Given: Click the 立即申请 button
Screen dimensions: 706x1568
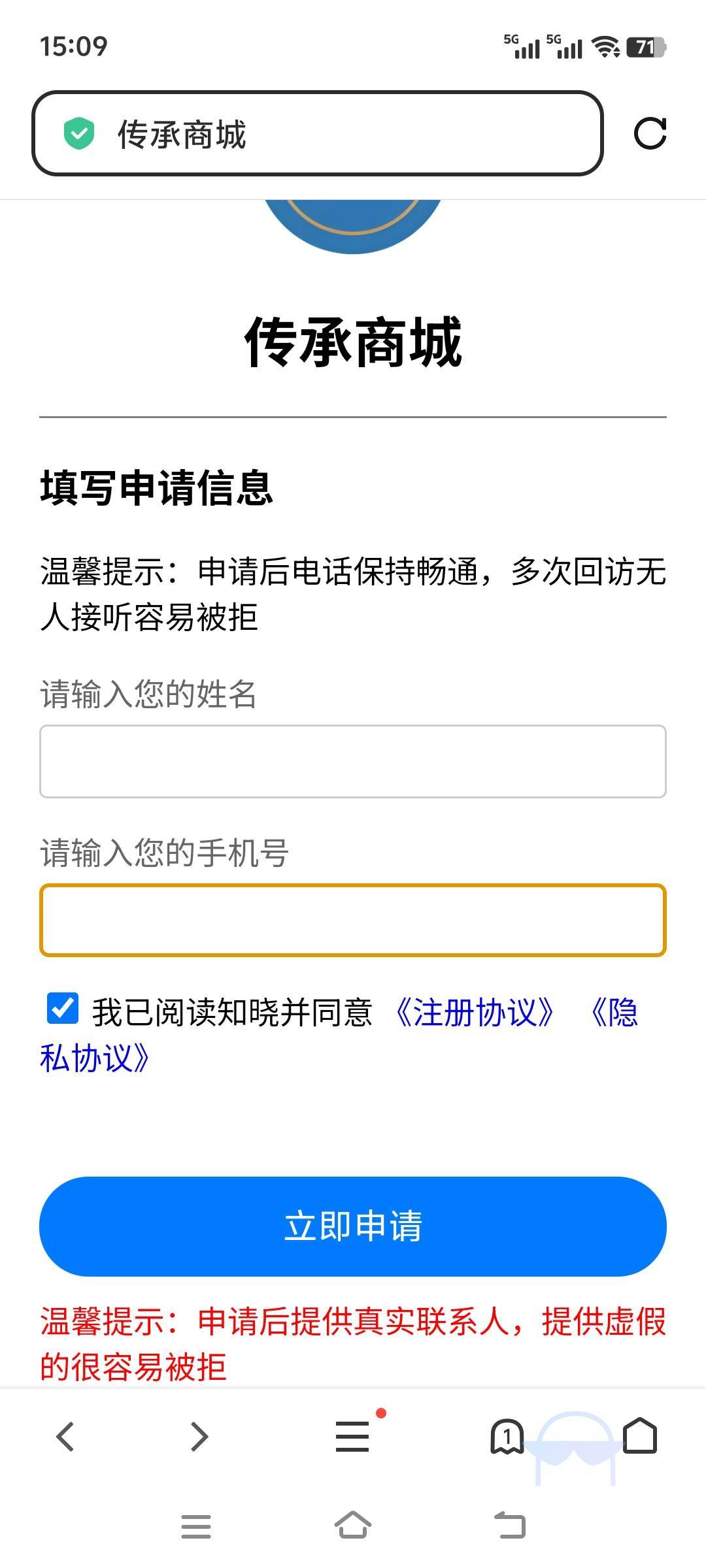Looking at the screenshot, I should (x=353, y=1226).
